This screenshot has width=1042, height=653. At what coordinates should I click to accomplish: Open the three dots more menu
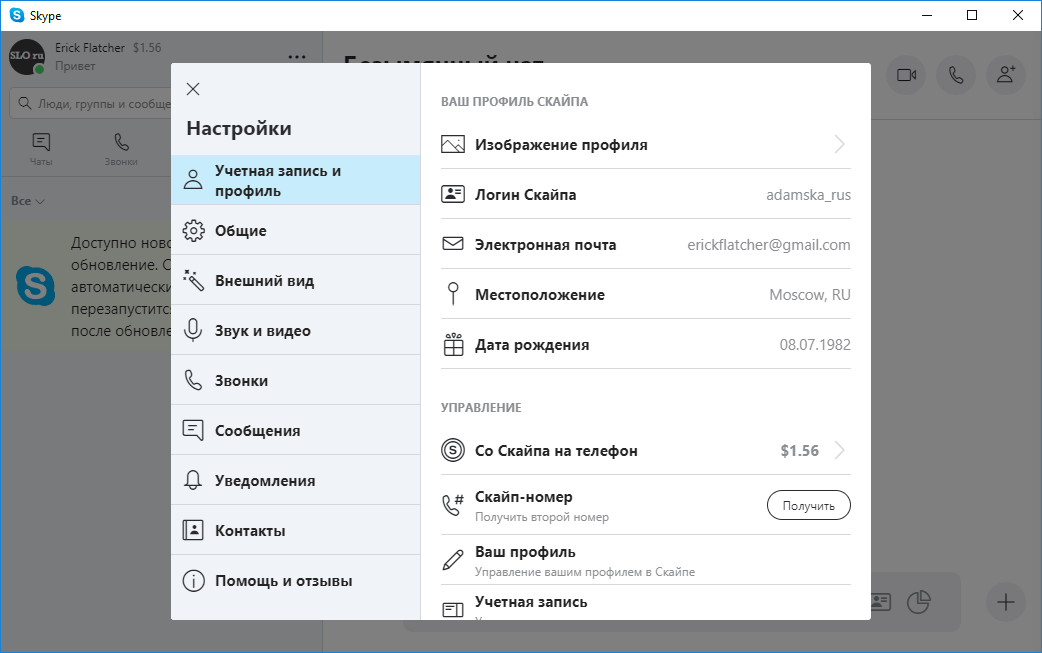click(x=296, y=57)
